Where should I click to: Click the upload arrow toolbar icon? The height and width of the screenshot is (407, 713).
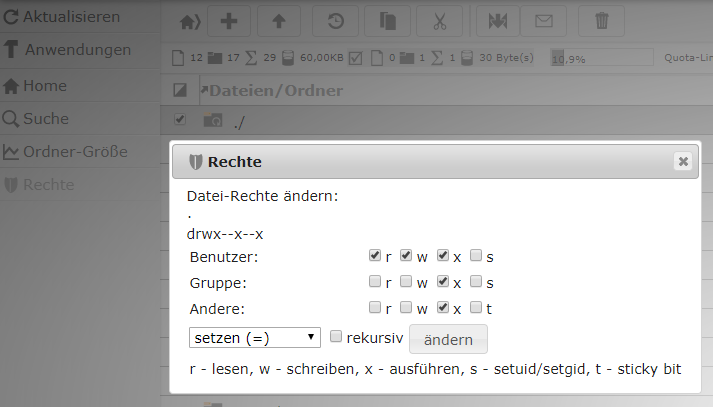[x=279, y=20]
